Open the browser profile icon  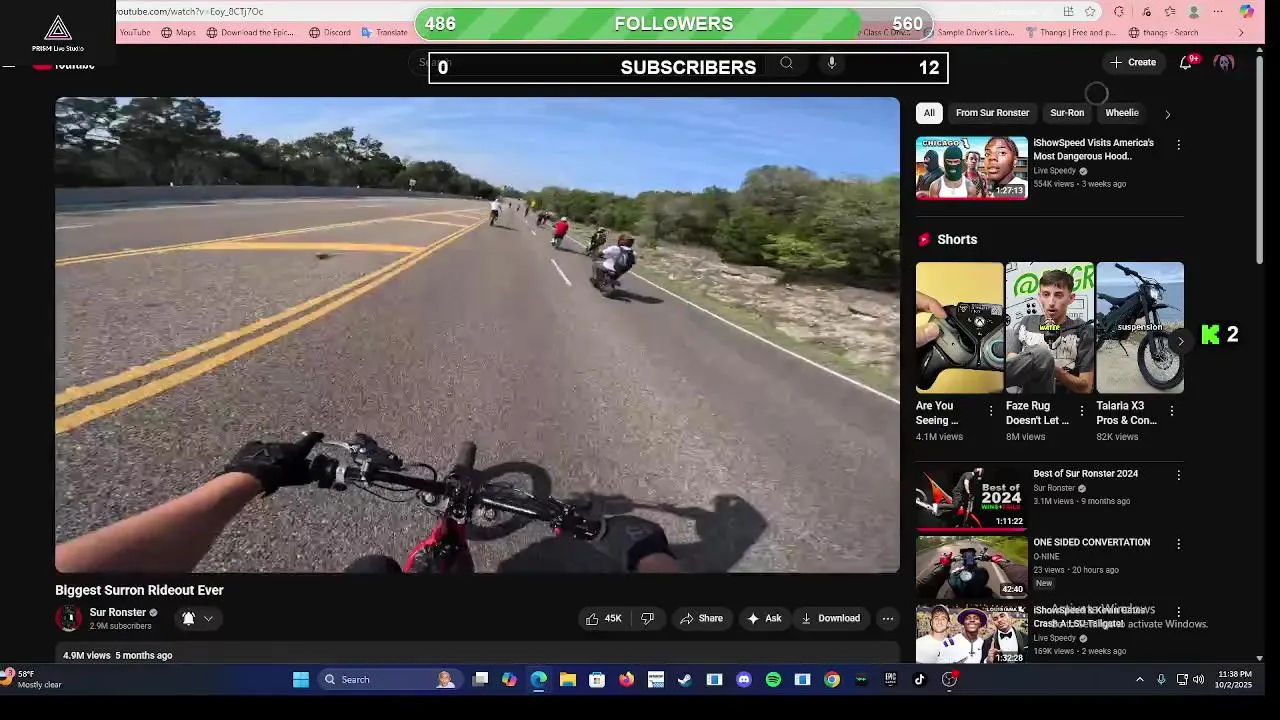[1194, 11]
